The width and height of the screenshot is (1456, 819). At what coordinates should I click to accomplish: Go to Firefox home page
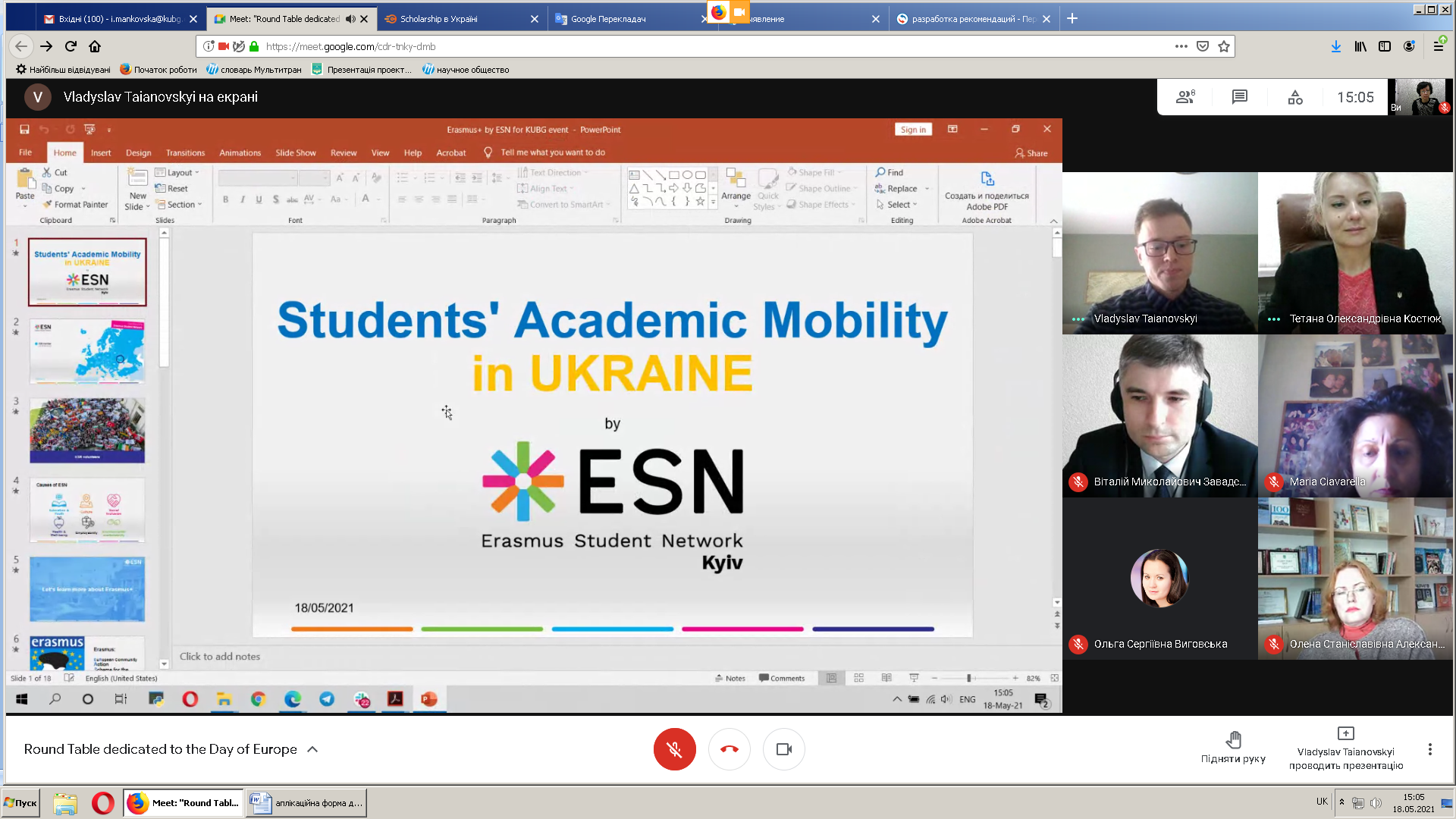click(95, 46)
